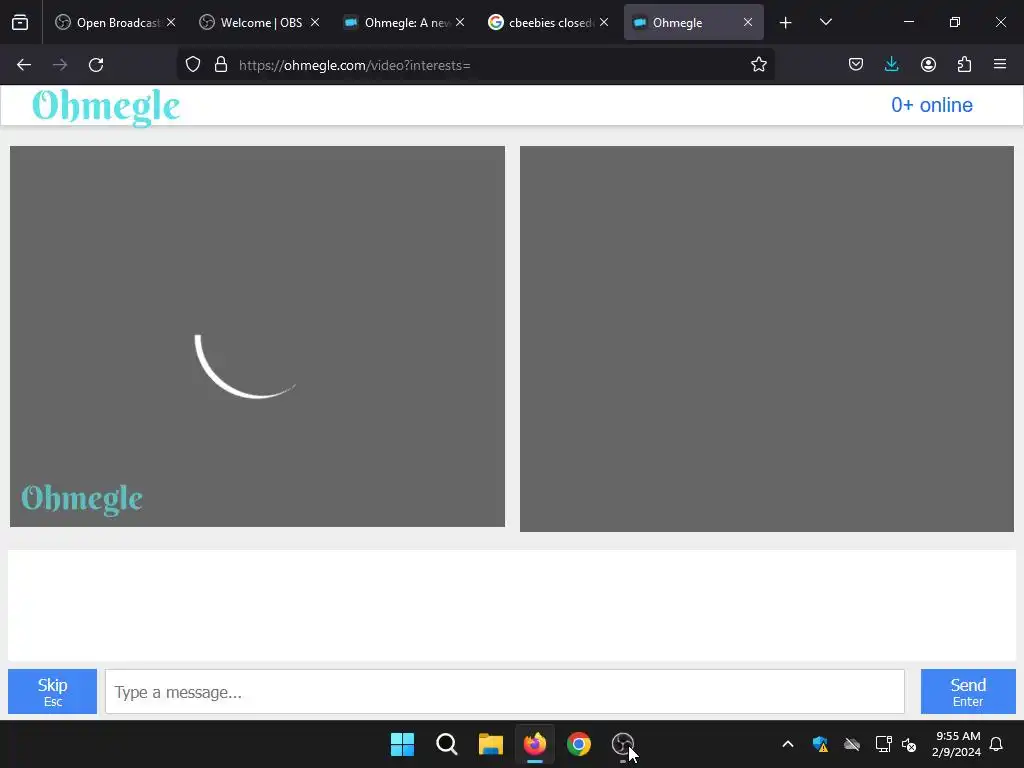Screen dimensions: 1024x768
Task: Open the Windows Start menu
Action: (402, 744)
